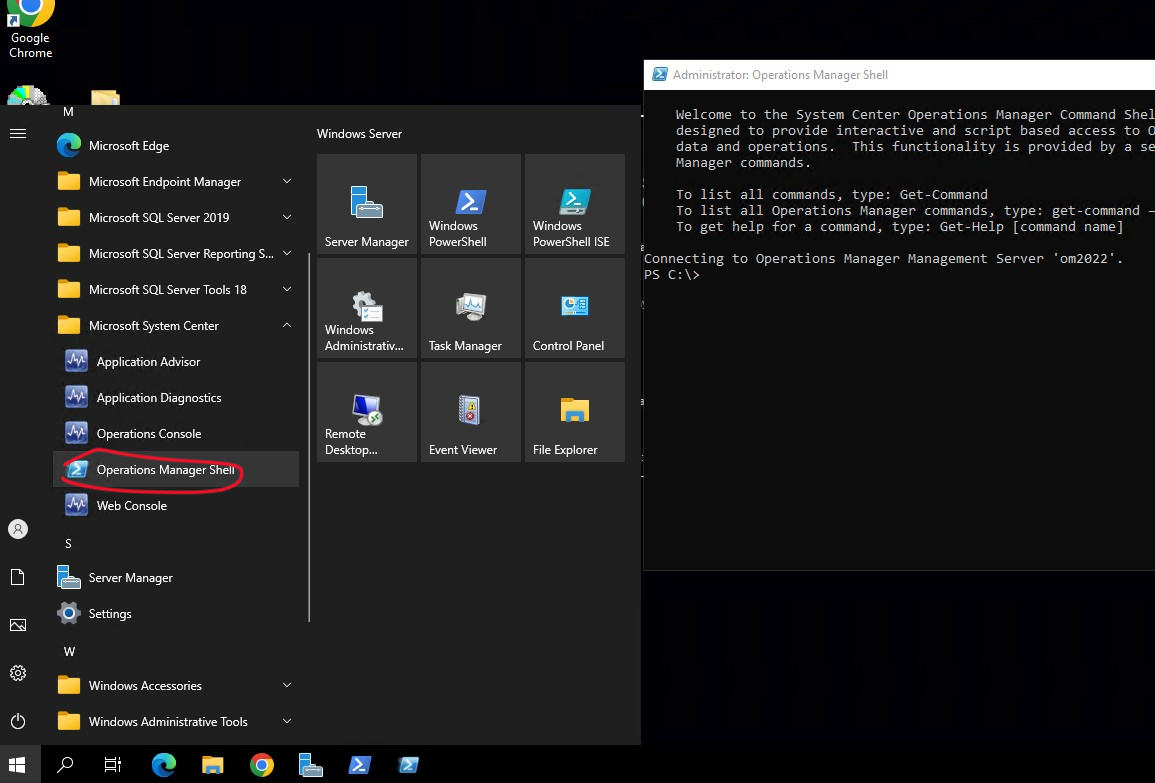The height and width of the screenshot is (783, 1155).
Task: Open File Explorer from the taskbar
Action: point(212,765)
